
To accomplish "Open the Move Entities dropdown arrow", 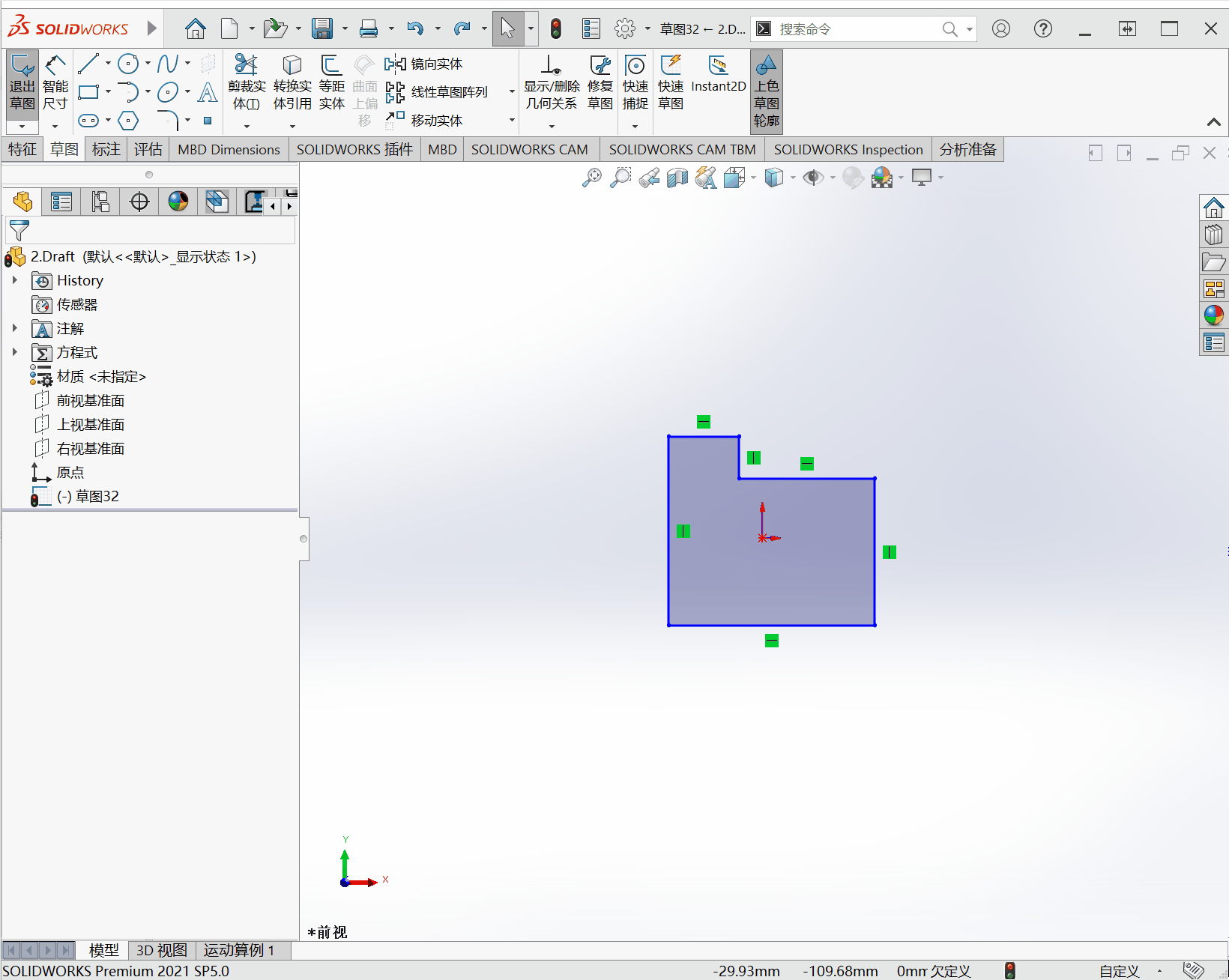I will [x=512, y=120].
